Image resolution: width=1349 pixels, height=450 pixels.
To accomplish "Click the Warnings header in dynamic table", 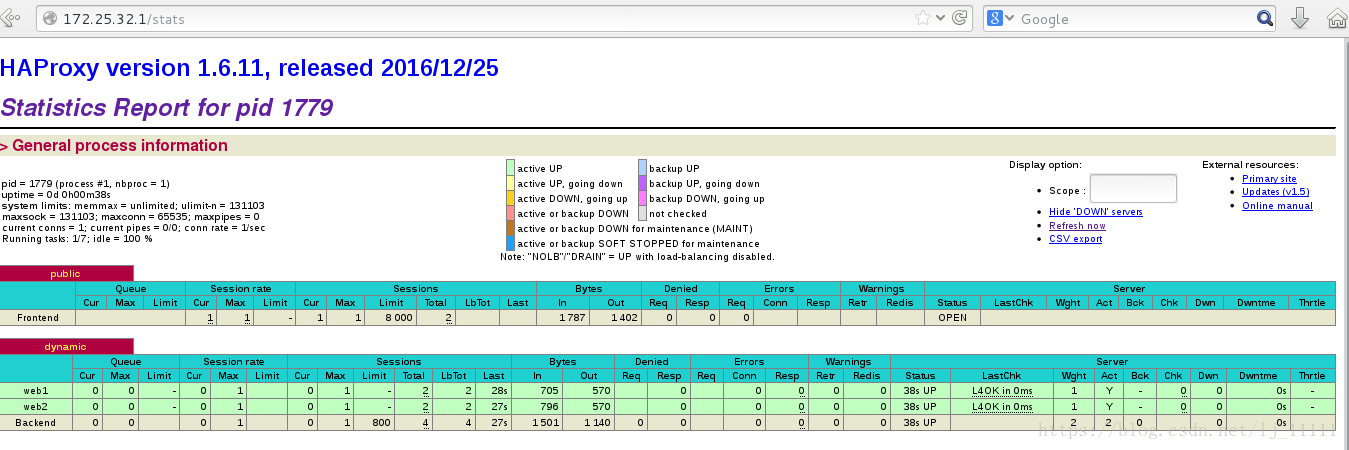I will click(849, 362).
